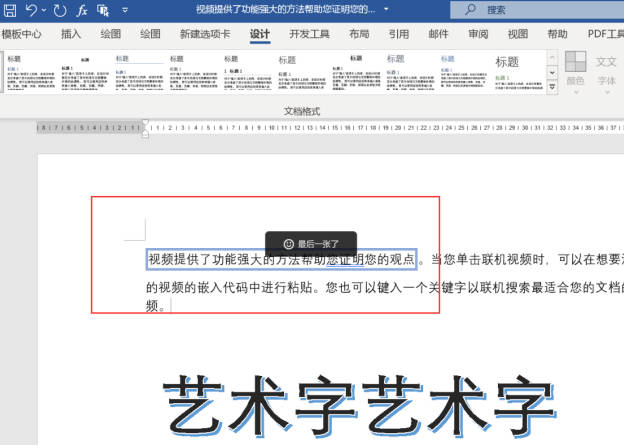Click the select objects icon next to fx
The height and width of the screenshot is (445, 624).
pyautogui.click(x=103, y=10)
